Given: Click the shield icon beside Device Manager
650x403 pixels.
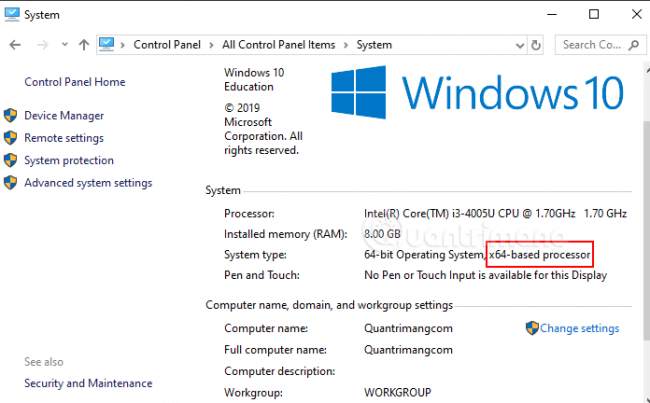Looking at the screenshot, I should [x=11, y=116].
